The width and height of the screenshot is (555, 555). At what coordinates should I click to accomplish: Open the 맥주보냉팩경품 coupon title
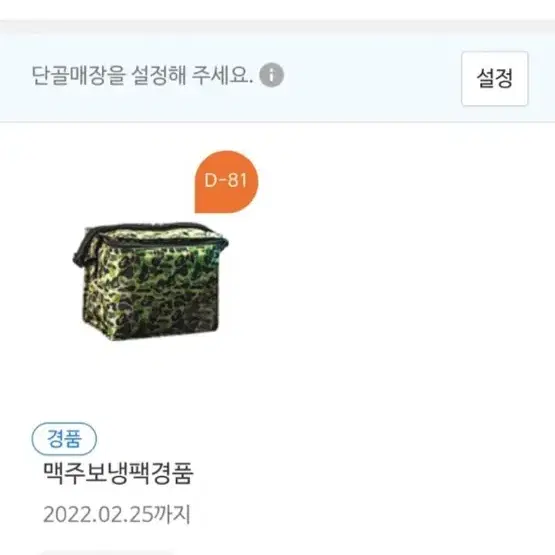click(118, 473)
